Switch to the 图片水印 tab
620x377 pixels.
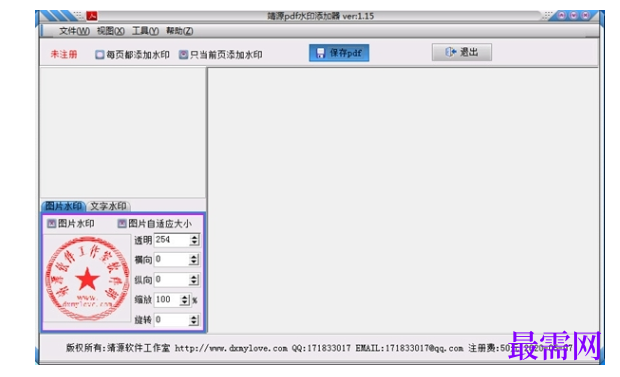click(x=63, y=206)
